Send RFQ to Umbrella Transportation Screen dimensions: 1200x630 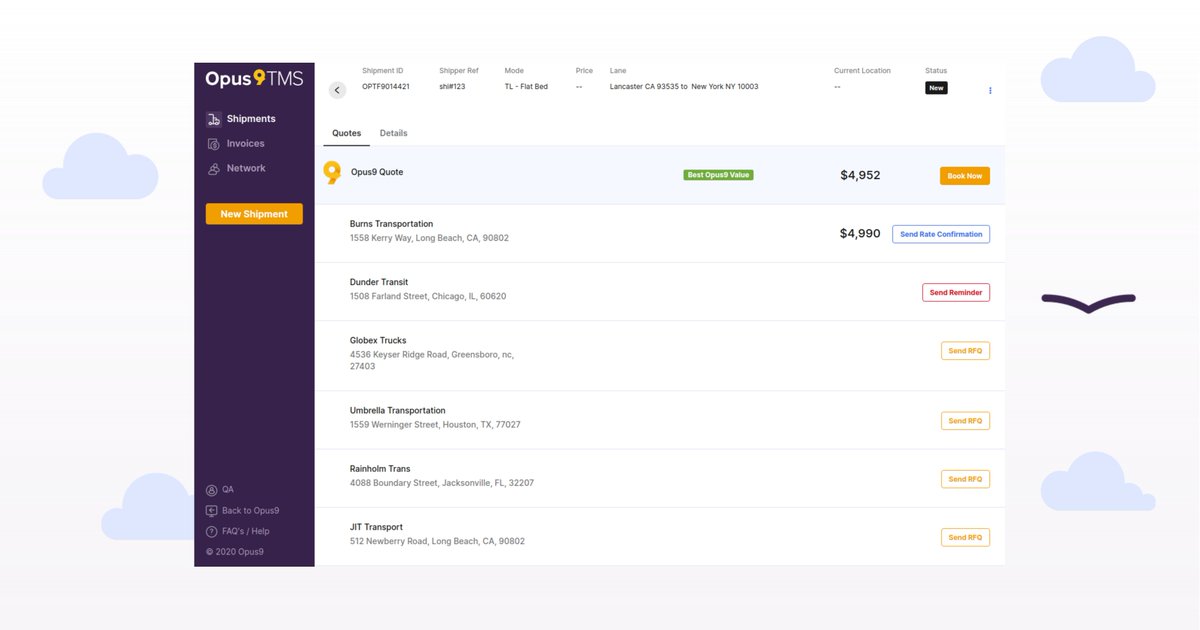[965, 421]
